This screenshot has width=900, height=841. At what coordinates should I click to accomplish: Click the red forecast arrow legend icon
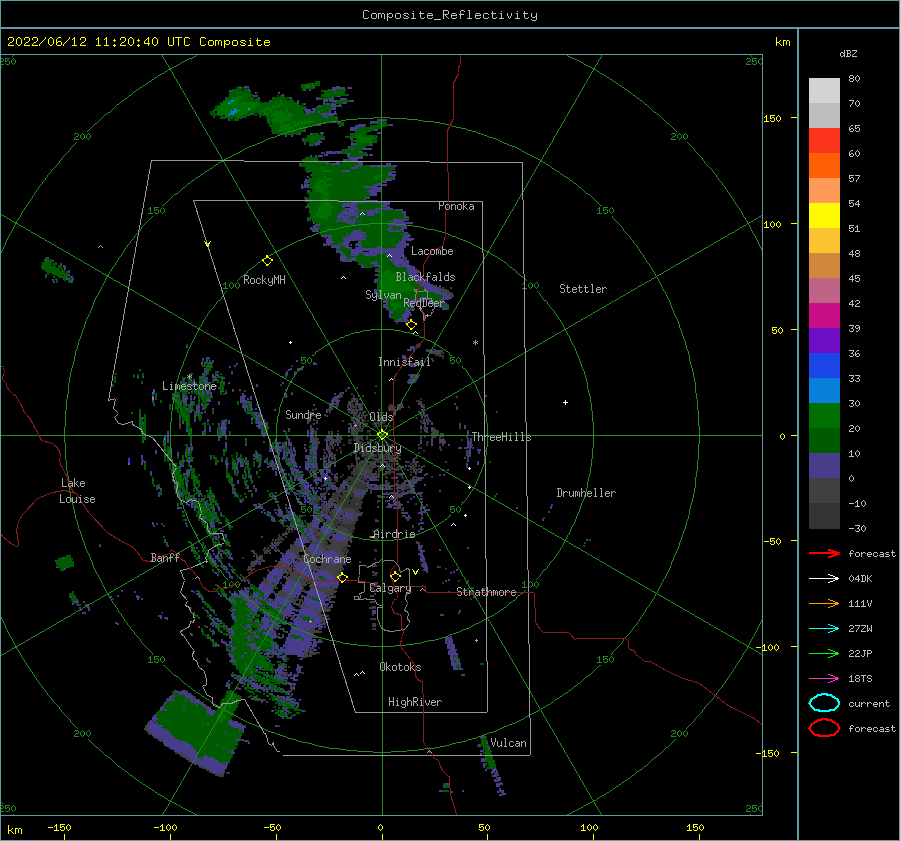(824, 553)
